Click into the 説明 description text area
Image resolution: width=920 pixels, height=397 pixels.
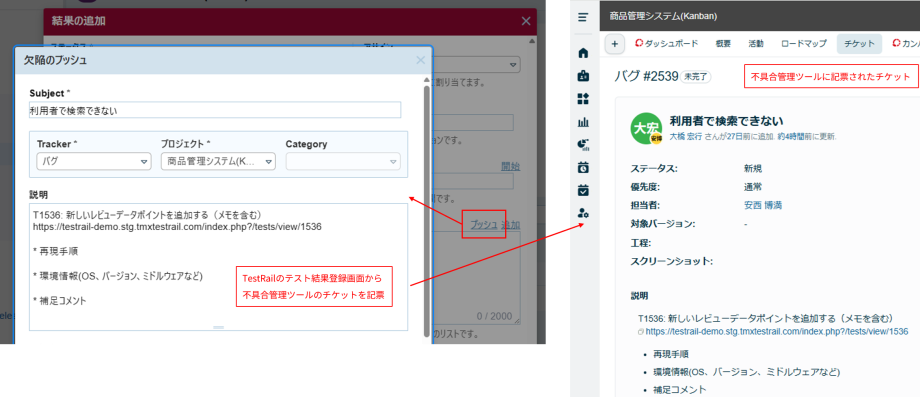(x=218, y=267)
